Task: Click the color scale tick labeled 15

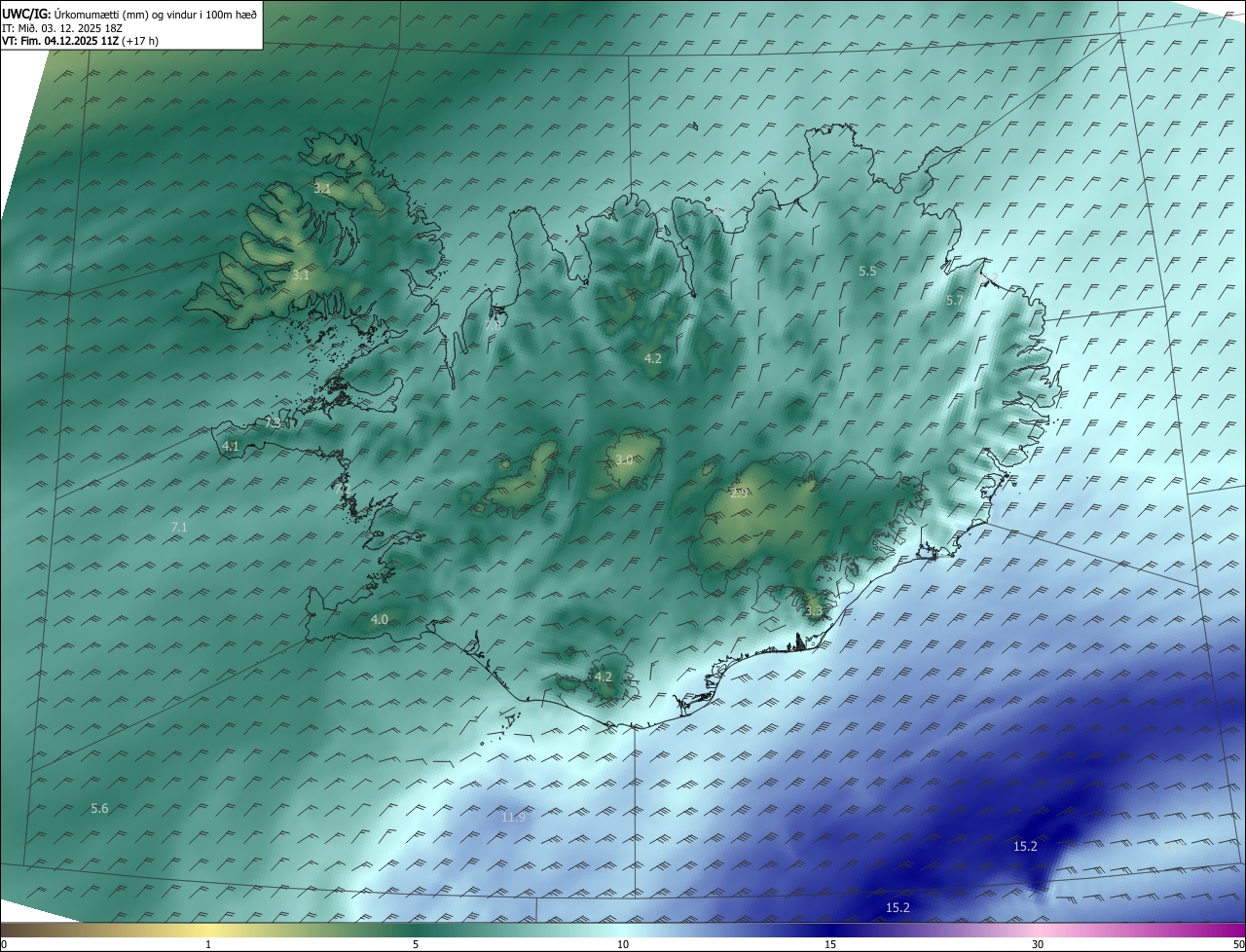Action: (x=830, y=944)
